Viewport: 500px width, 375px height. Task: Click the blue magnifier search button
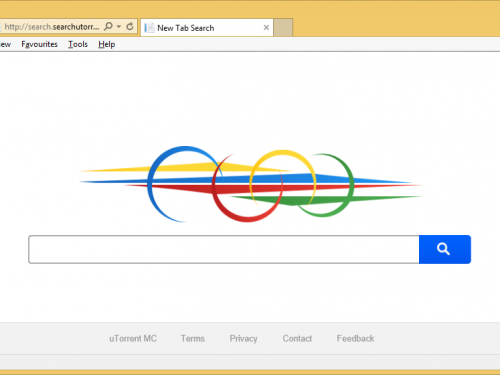point(445,249)
